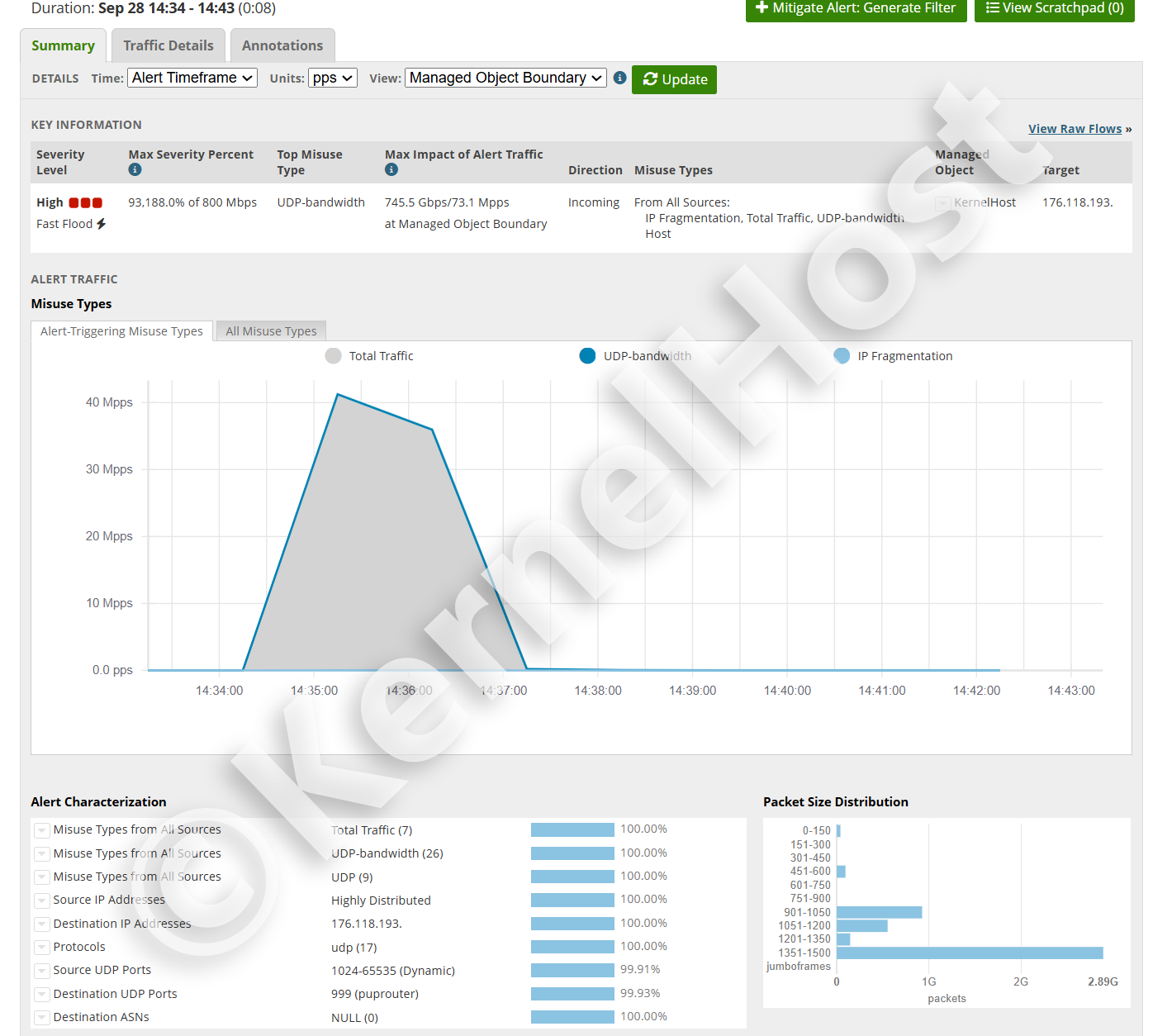Expand the Destination IP Addresses row
The width and height of the screenshot is (1153, 1036).
(41, 924)
